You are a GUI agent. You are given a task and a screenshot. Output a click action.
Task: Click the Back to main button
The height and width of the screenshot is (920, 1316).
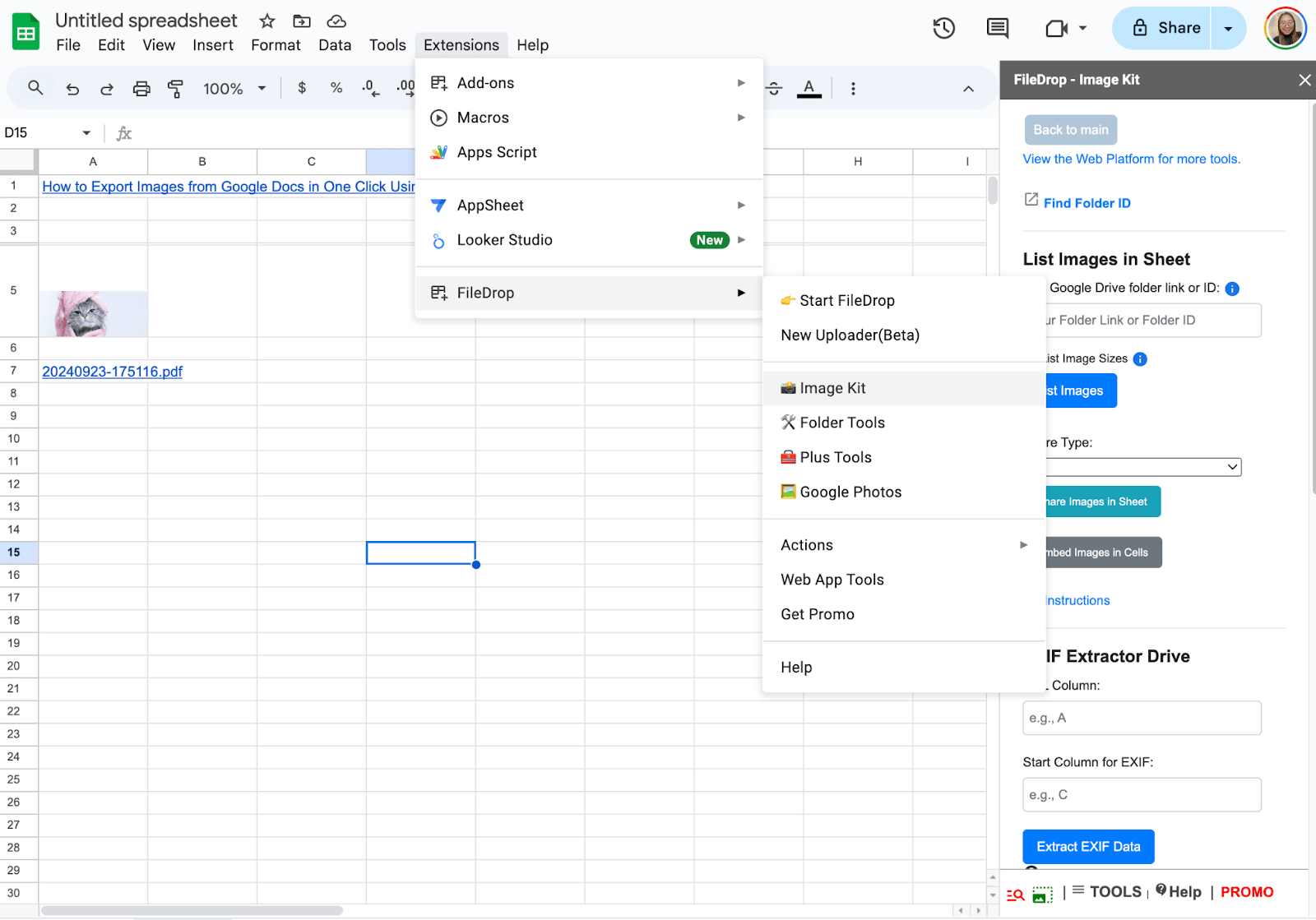click(1070, 130)
